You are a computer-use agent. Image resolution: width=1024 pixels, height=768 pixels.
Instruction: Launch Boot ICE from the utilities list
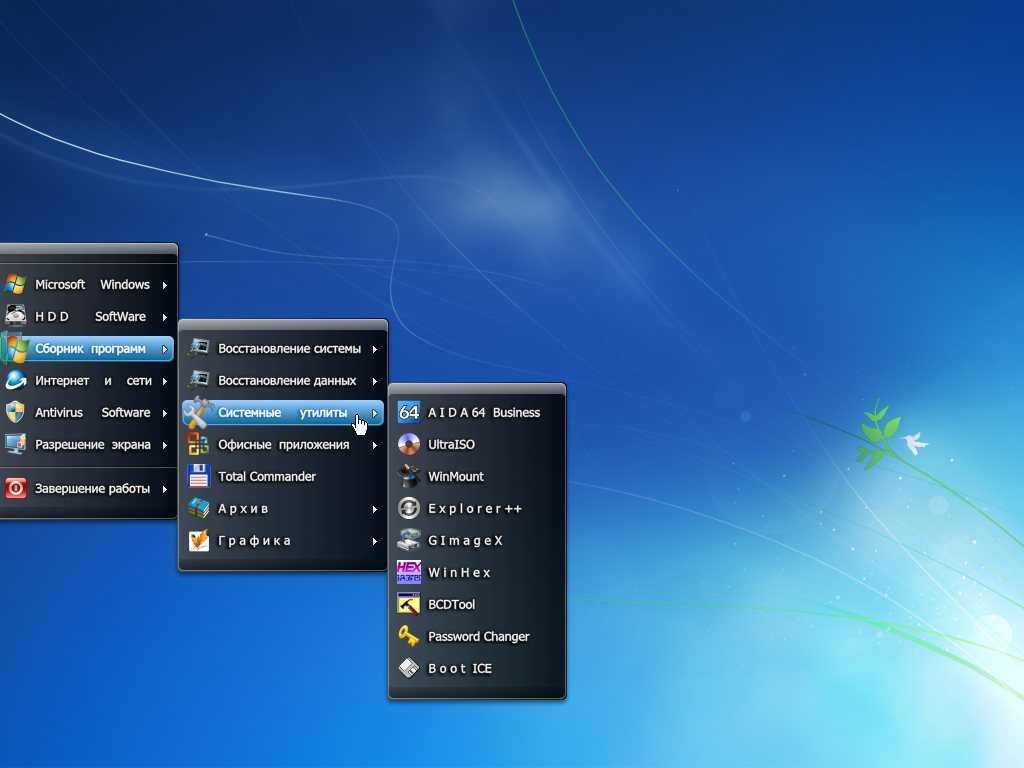(x=477, y=669)
